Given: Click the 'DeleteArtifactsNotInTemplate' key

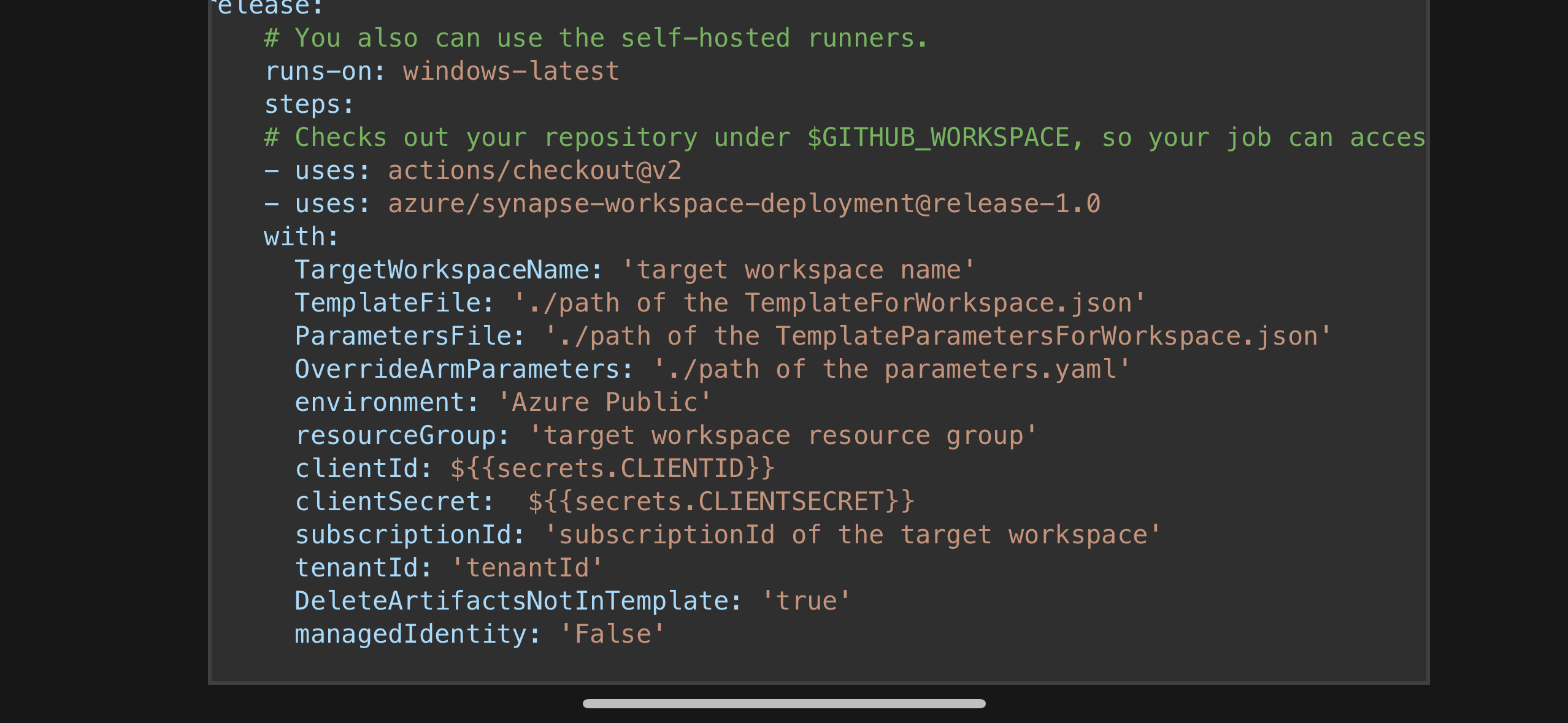Looking at the screenshot, I should (512, 601).
